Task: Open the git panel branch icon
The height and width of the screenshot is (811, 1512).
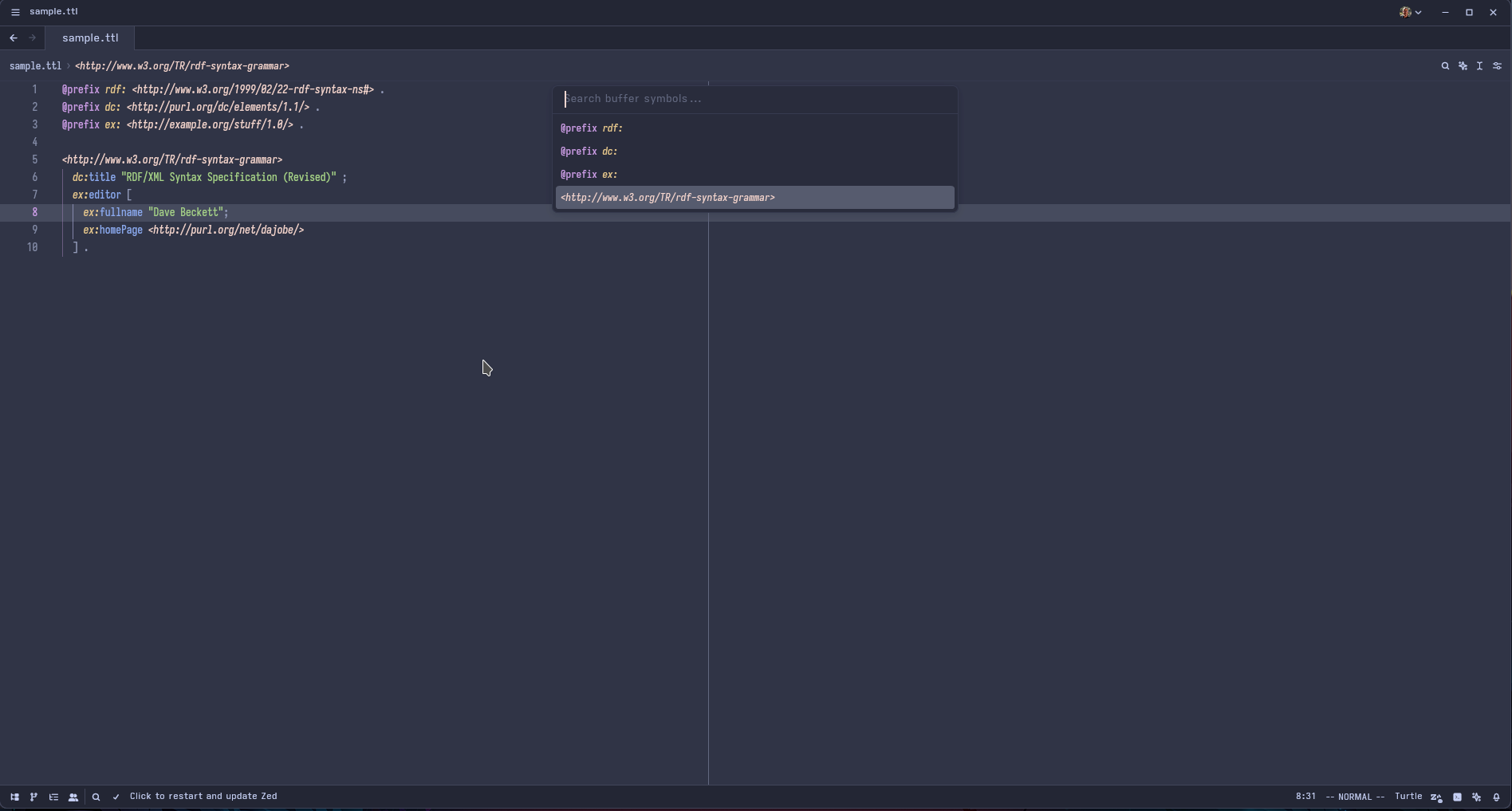Action: 33,797
